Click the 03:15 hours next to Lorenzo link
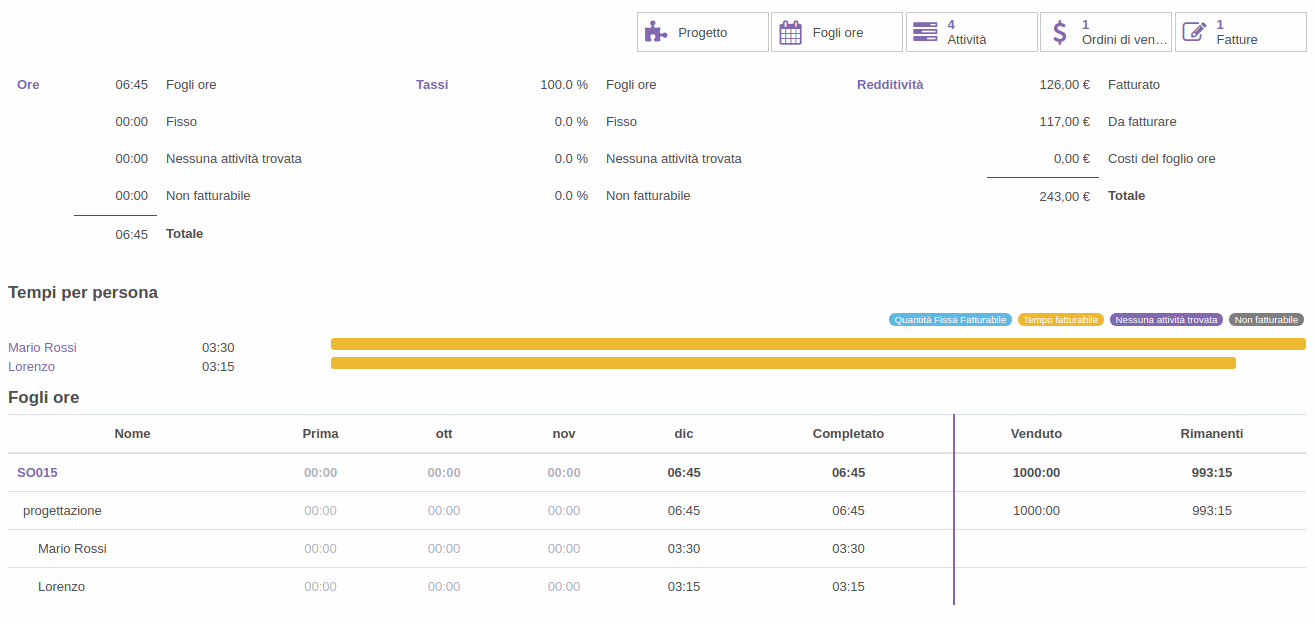This screenshot has width=1315, height=624. (x=218, y=367)
